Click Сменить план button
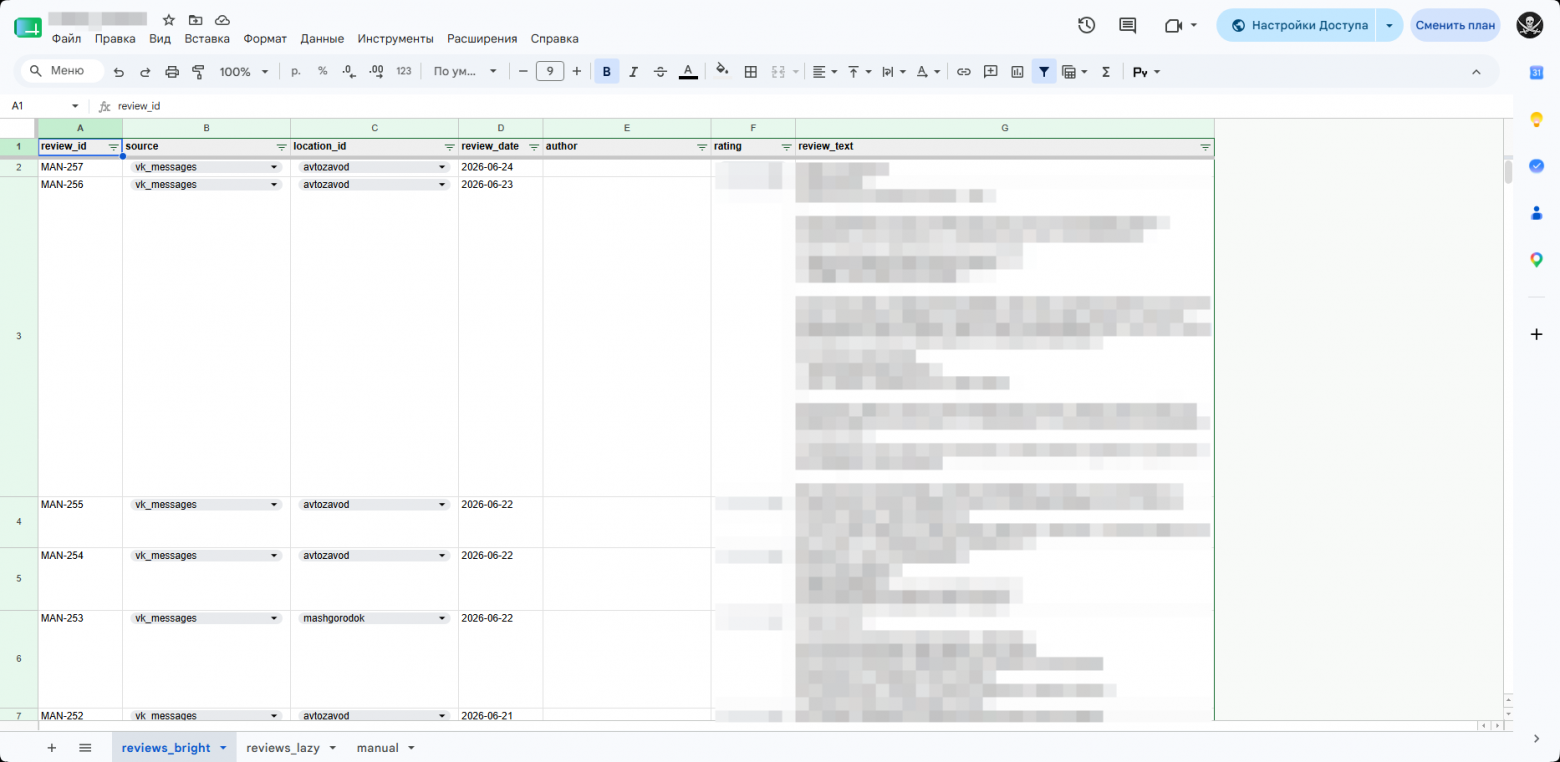This screenshot has width=1560, height=762. (x=1455, y=25)
